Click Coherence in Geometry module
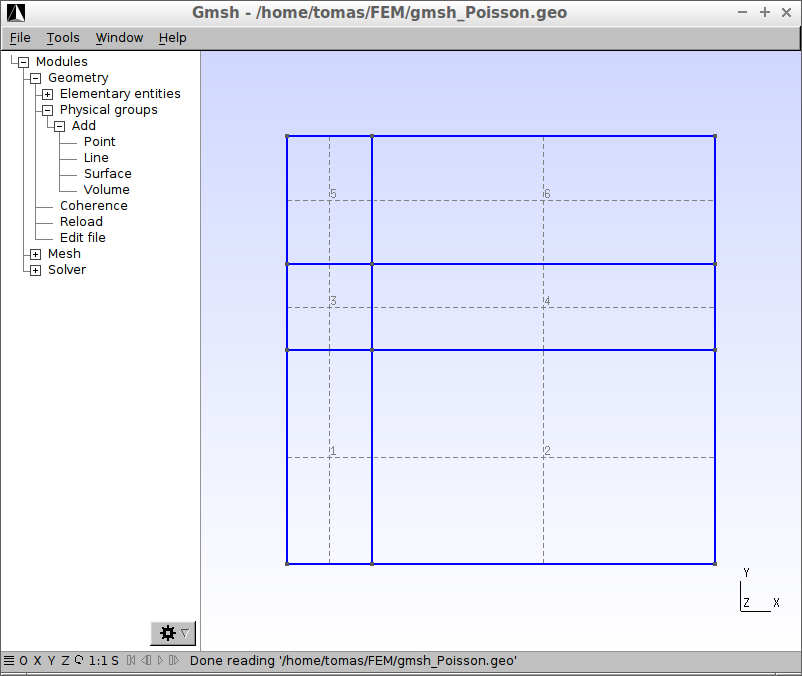The height and width of the screenshot is (676, 802). coord(94,206)
